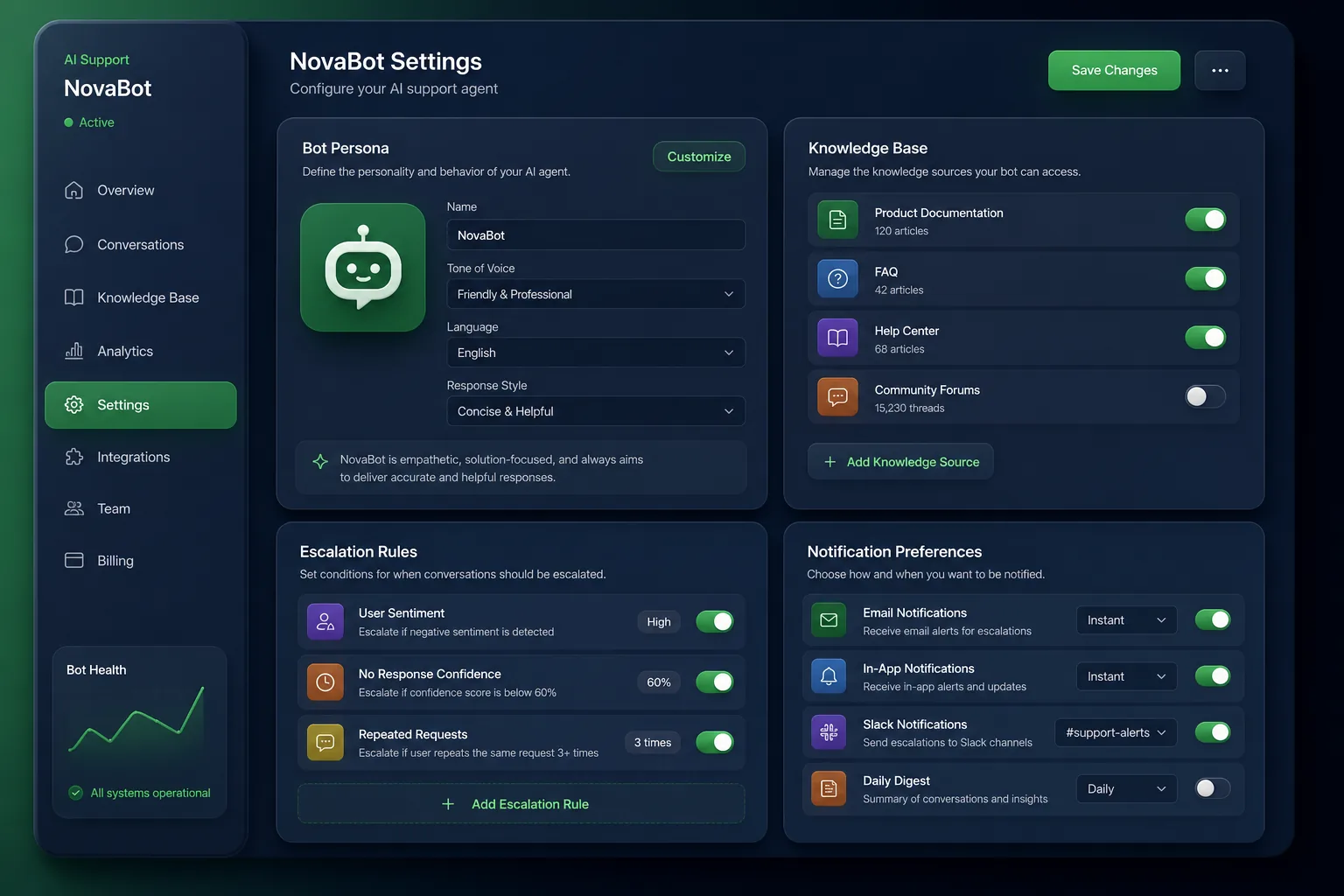
Task: Click the sparkle icon beside persona description
Action: (320, 461)
